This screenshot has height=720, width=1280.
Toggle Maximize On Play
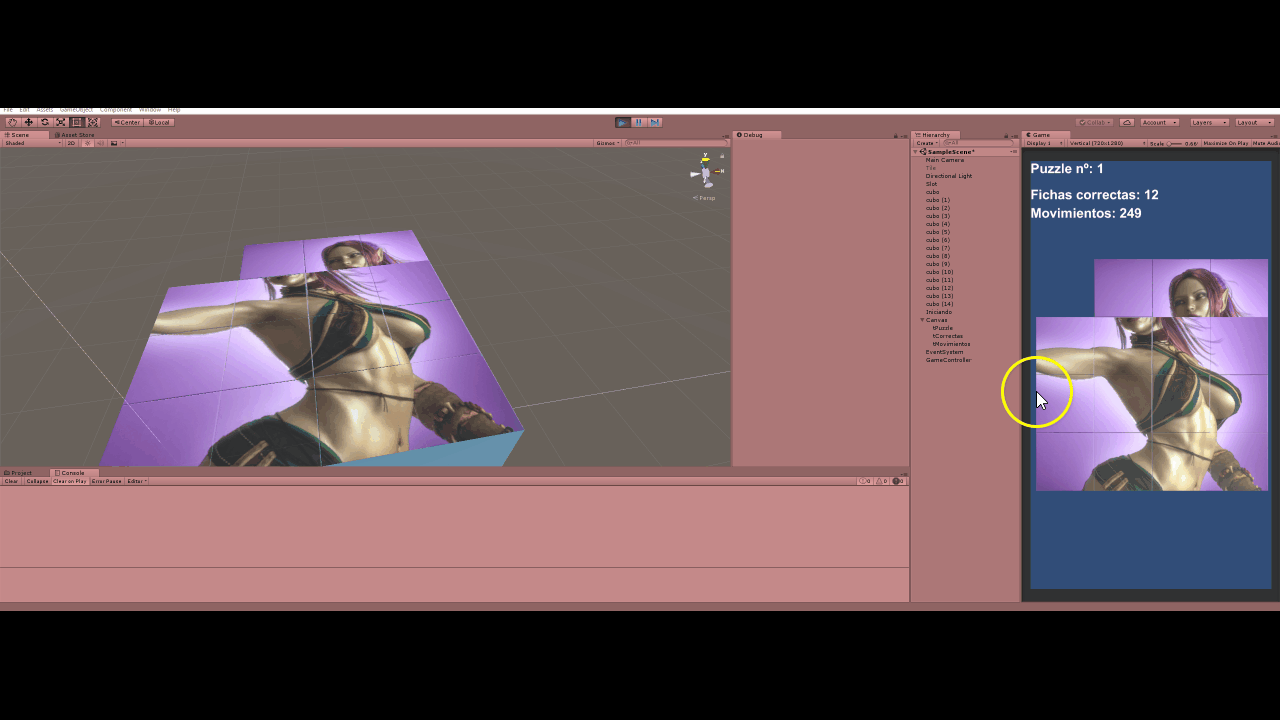(x=1225, y=143)
